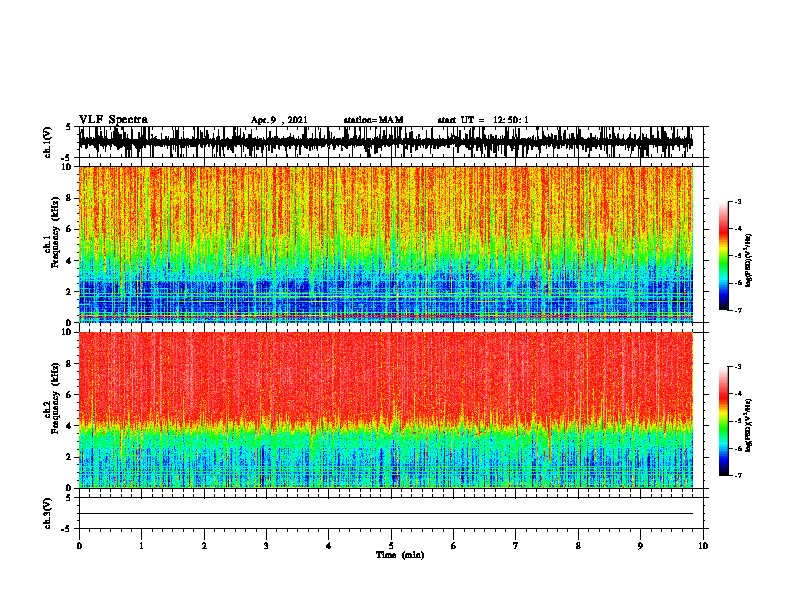792x612 pixels.
Task: Click the "6" kHz tick on ch.2 frequency axis
Action: 70,394
